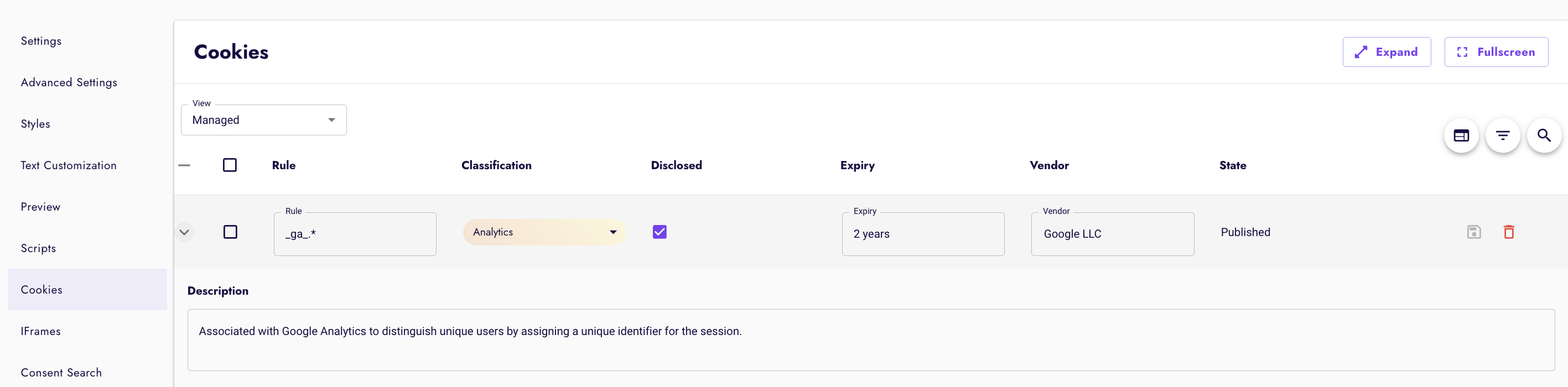Viewport: 1568px width, 387px height.
Task: Click the filter list icon
Action: [1502, 135]
